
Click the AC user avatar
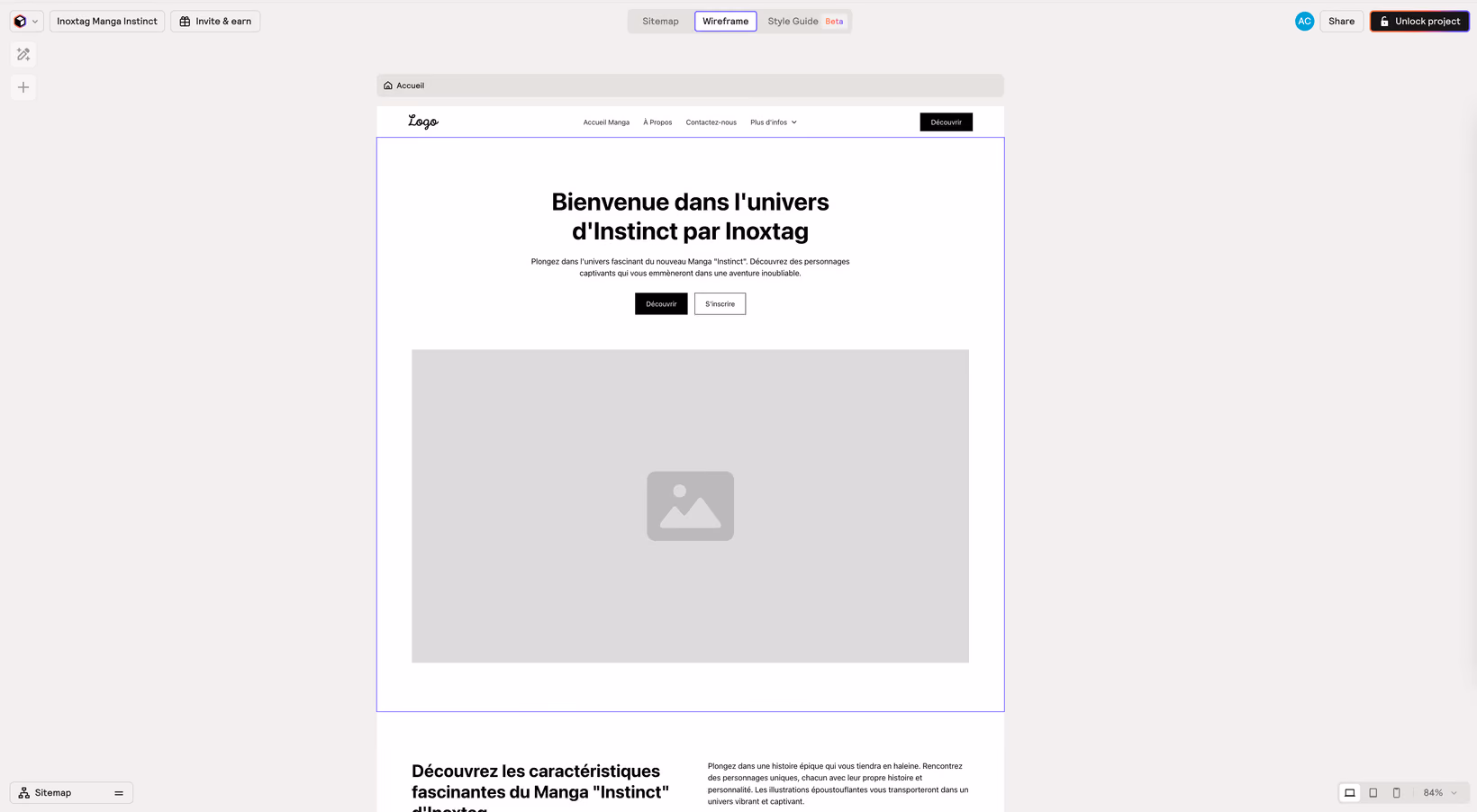click(x=1304, y=22)
